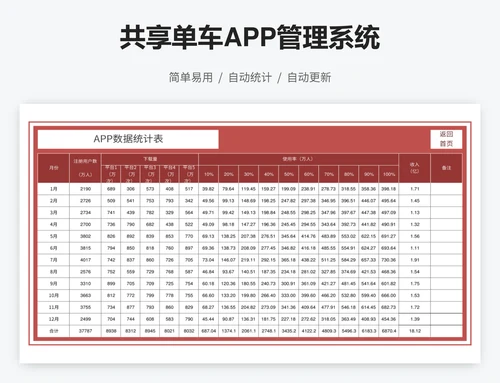500x383 pixels.
Task: Click the 平台3 column header
Action: pyautogui.click(x=150, y=174)
